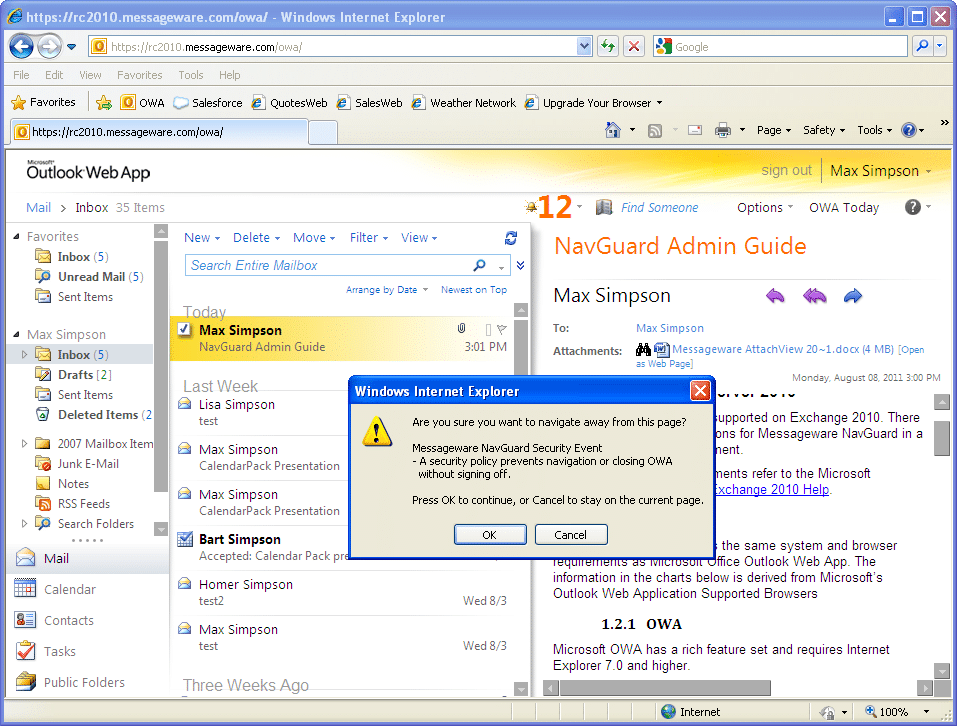Click the reading pane horizontal scrollbar
This screenshot has height=726, width=957.
click(665, 688)
